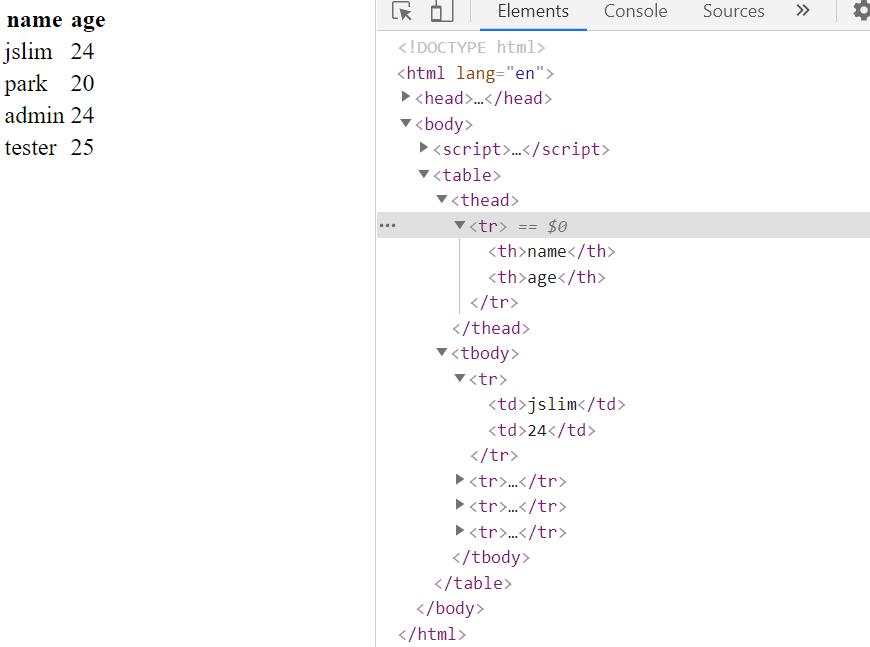Collapse the thead element node
Screen dimensions: 870x647
(442, 199)
